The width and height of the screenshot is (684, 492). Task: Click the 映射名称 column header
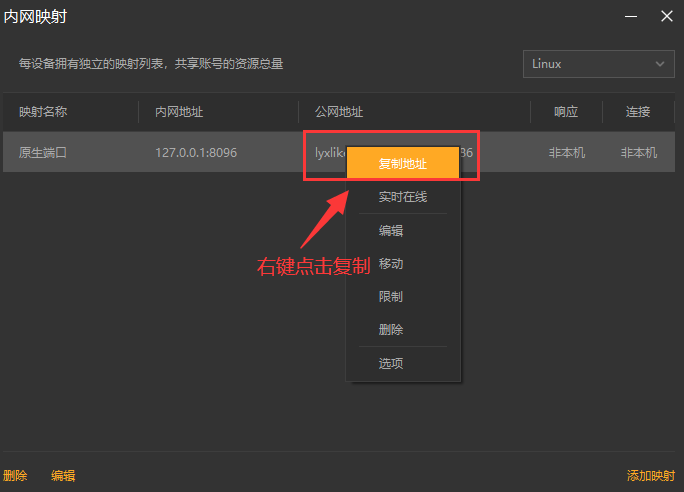pos(43,112)
